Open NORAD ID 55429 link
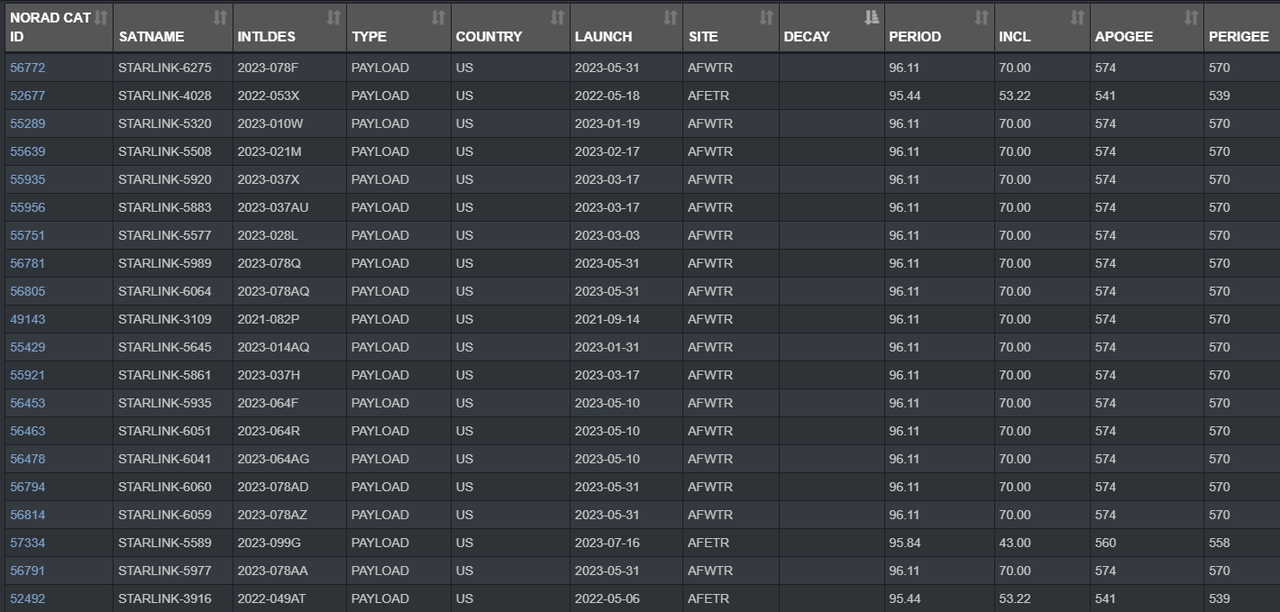Viewport: 1280px width, 612px height. tap(27, 348)
